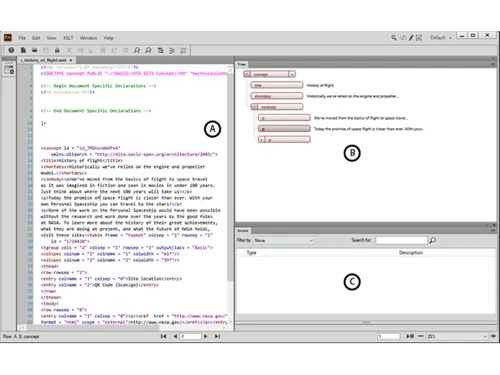The image size is (500, 375).
Task: Click the zoom out minus button
Action: click(x=421, y=336)
